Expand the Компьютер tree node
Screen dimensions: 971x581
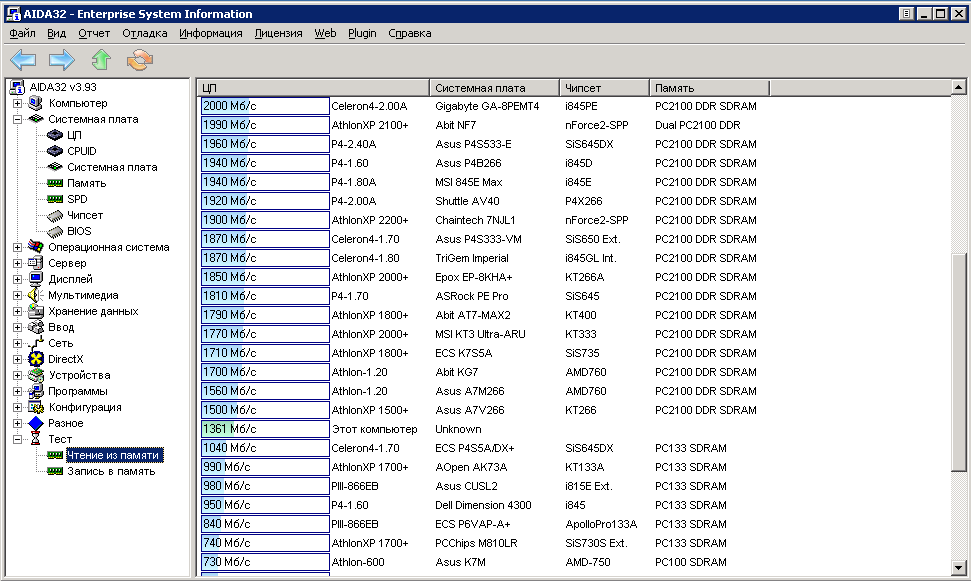[x=17, y=103]
